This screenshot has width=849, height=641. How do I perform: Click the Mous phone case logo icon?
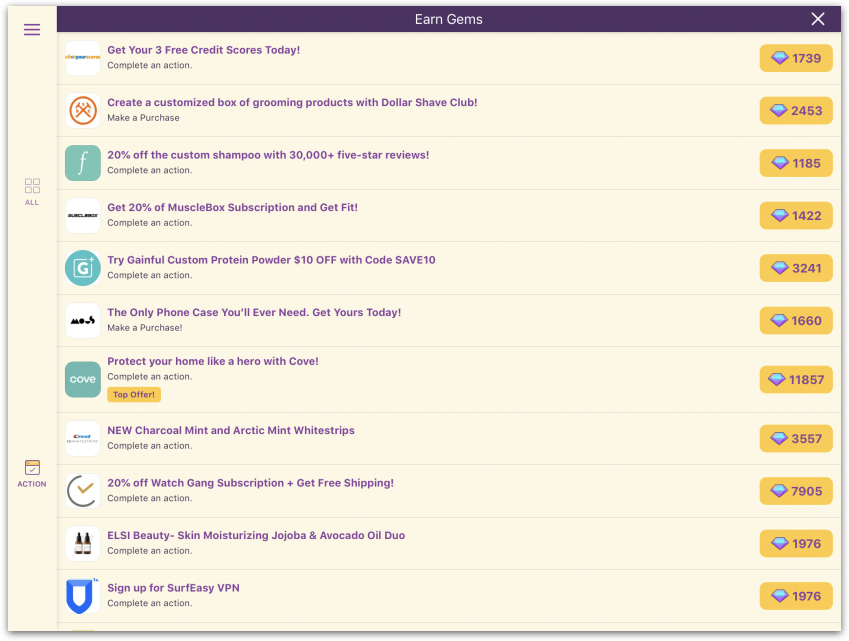[83, 320]
